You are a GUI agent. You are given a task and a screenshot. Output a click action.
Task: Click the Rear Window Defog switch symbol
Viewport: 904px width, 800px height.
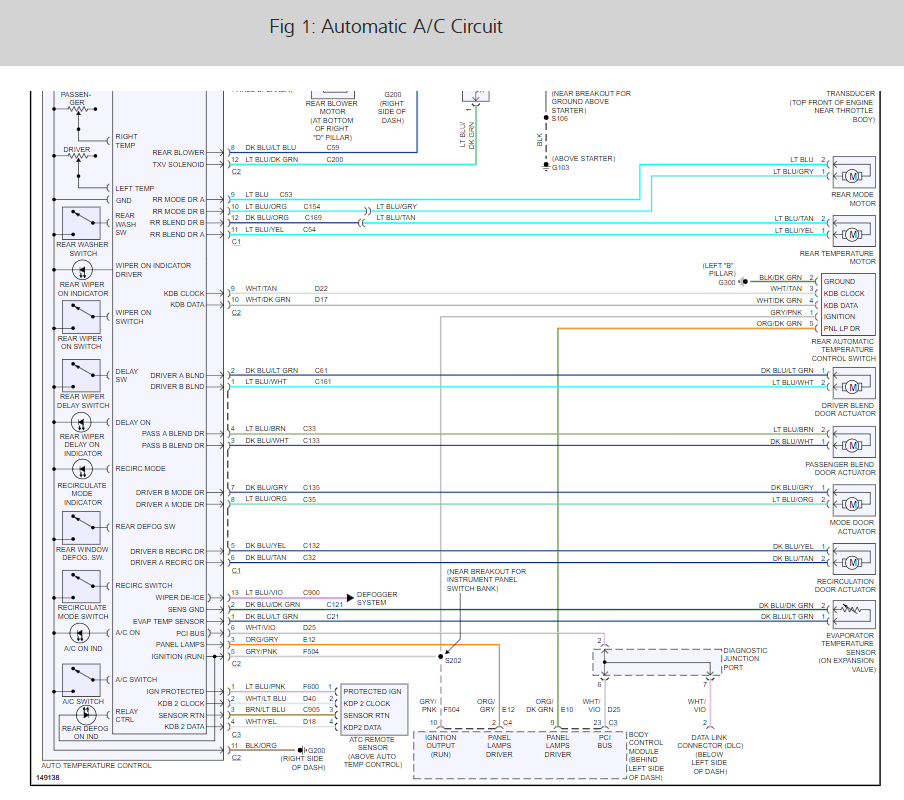(x=83, y=527)
